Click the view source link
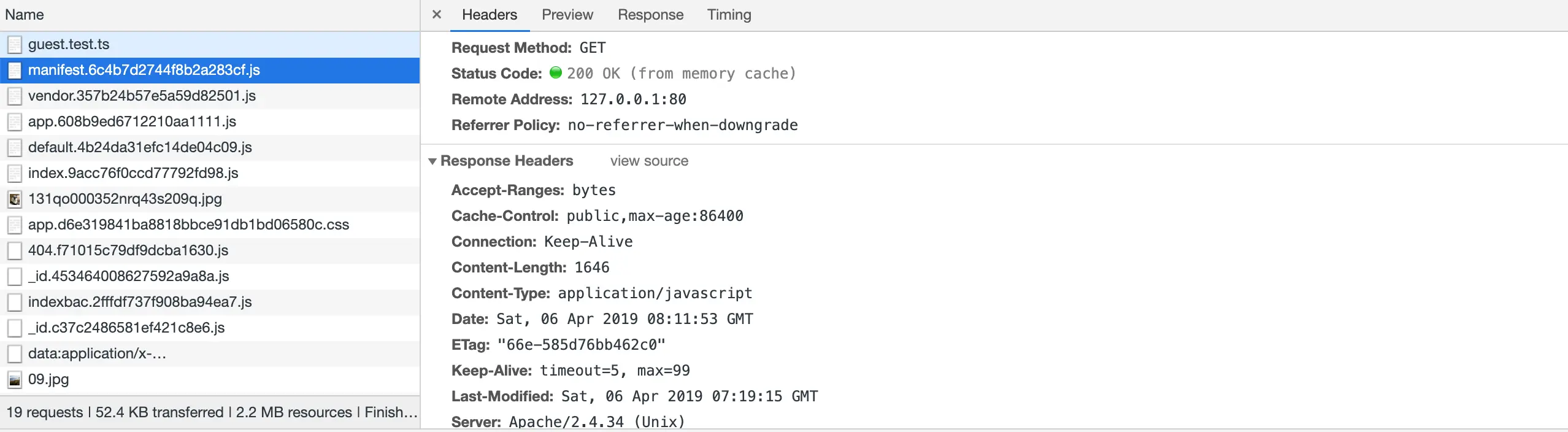This screenshot has width=1568, height=432. pyautogui.click(x=648, y=161)
